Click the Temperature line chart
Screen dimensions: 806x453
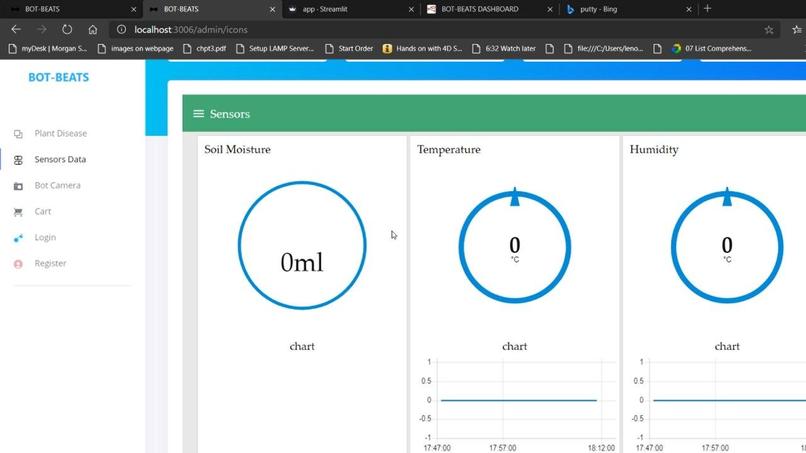(x=519, y=405)
